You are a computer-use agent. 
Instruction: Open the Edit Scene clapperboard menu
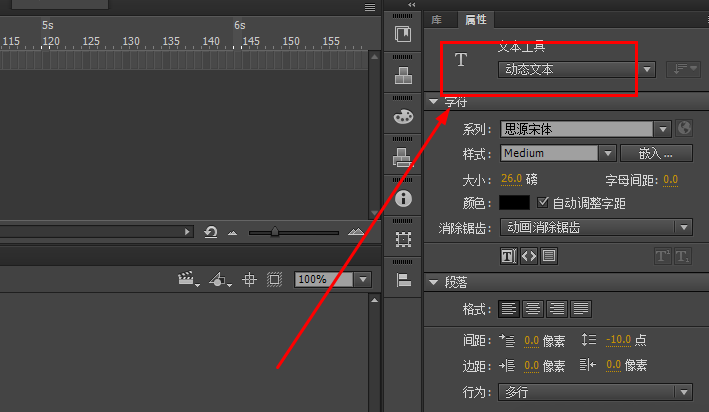coord(188,279)
